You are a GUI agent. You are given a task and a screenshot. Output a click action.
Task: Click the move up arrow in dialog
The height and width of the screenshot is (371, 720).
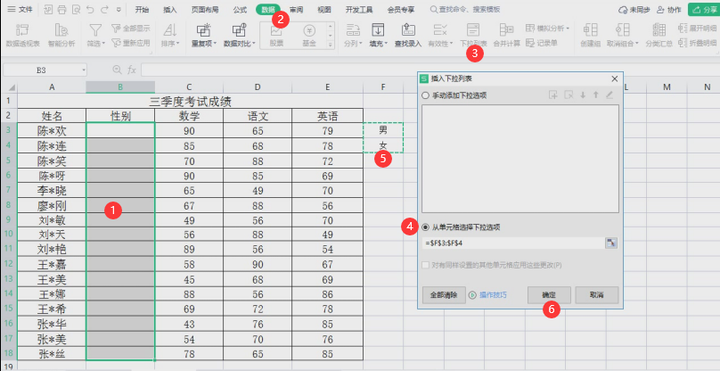[596, 95]
